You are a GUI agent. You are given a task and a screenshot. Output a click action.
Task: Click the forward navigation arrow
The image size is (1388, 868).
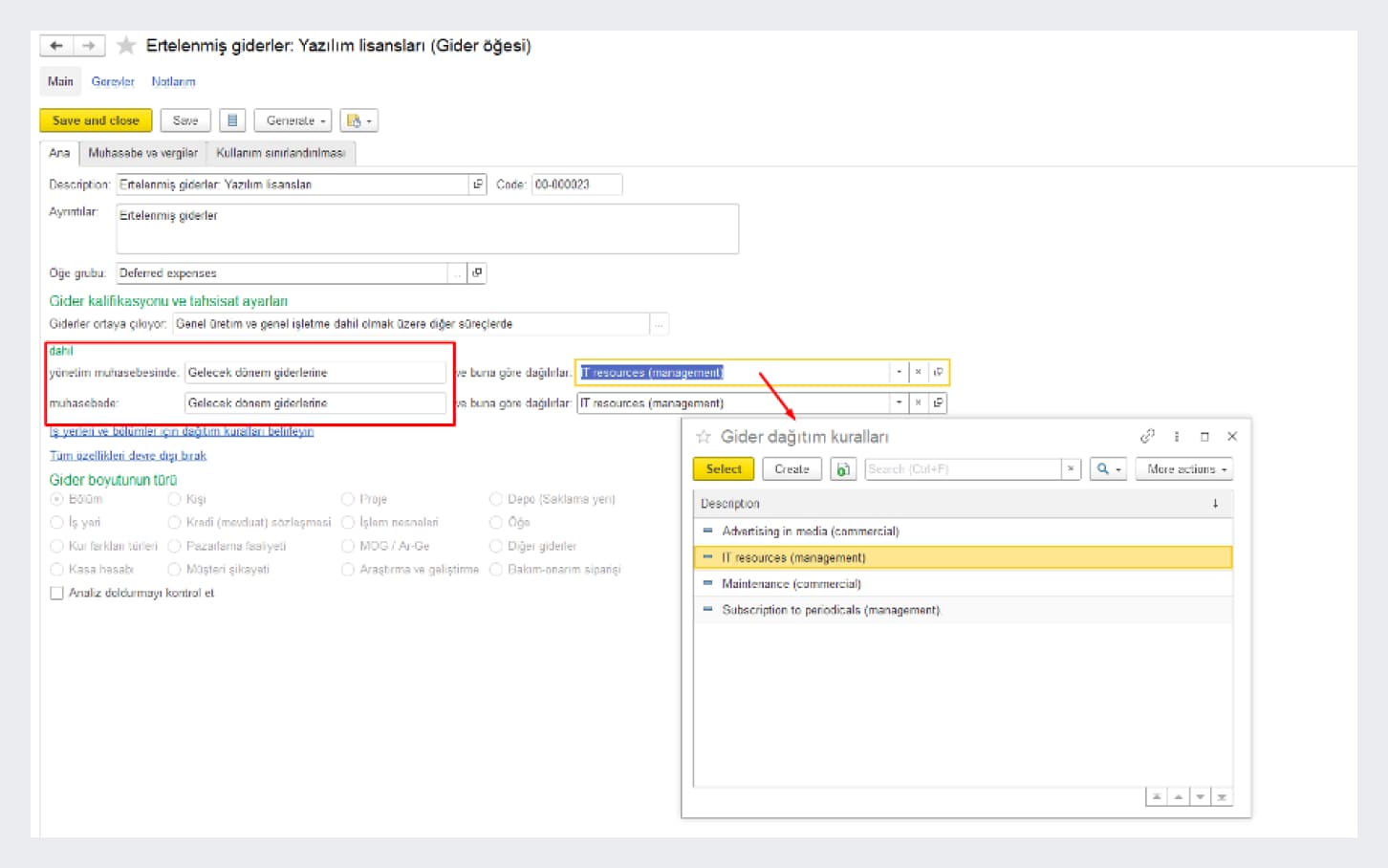pyautogui.click(x=89, y=46)
